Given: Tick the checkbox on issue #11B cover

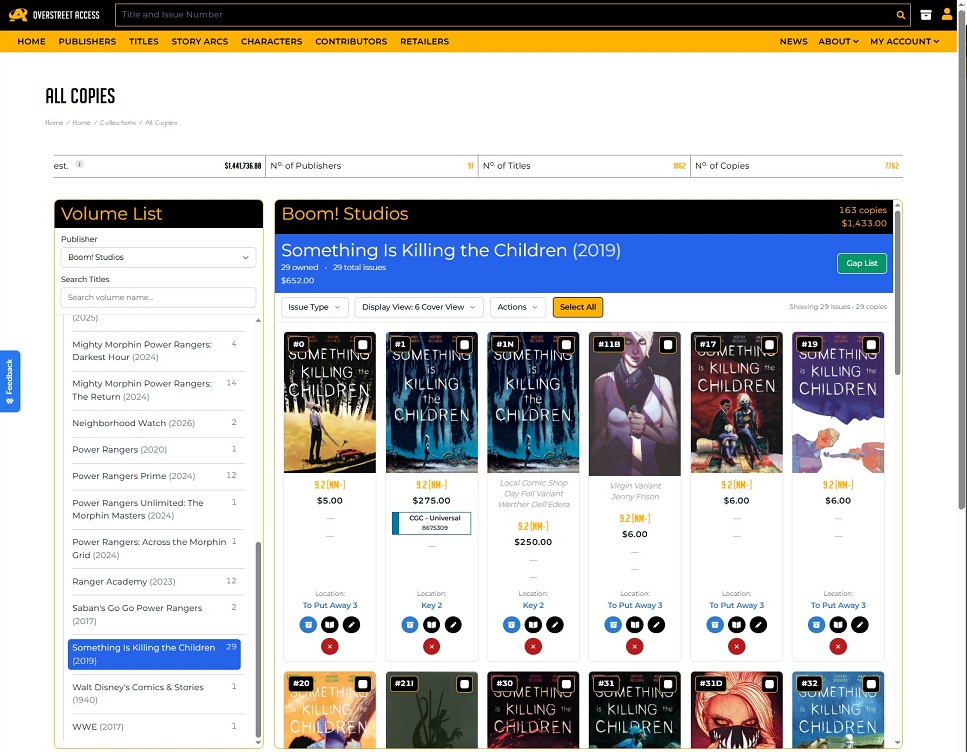Looking at the screenshot, I should coord(667,344).
